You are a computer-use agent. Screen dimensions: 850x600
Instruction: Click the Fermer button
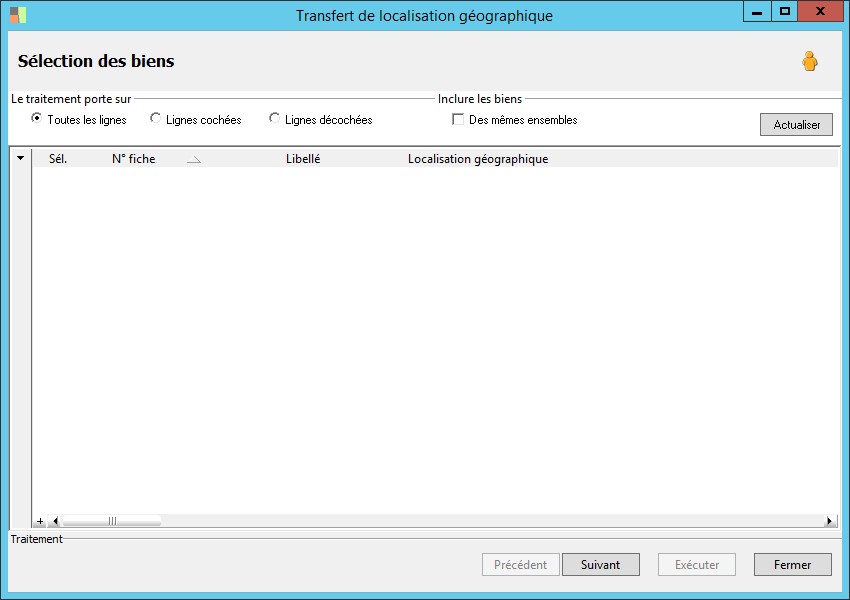click(793, 565)
